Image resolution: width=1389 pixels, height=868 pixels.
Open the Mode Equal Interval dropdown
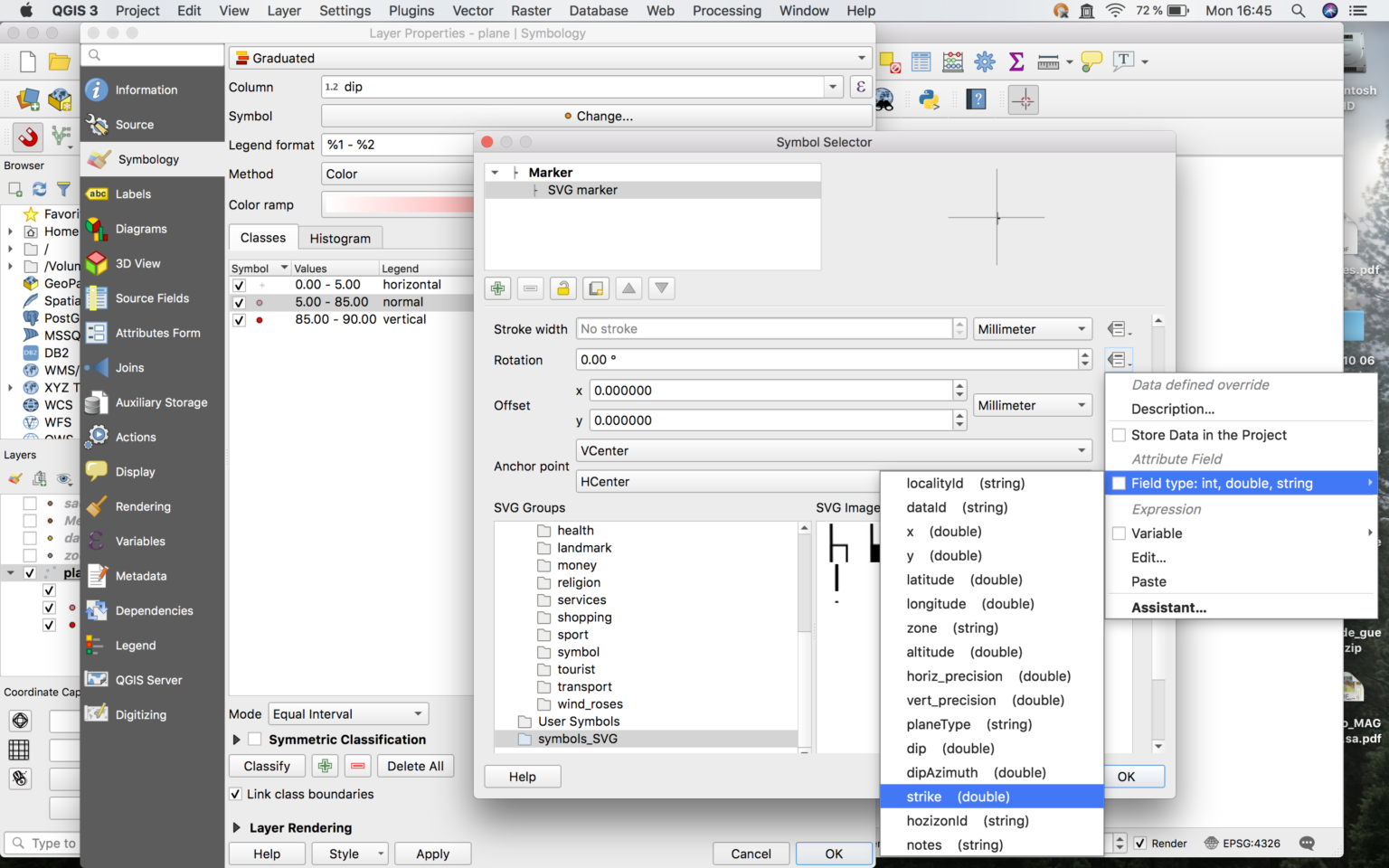(x=348, y=714)
